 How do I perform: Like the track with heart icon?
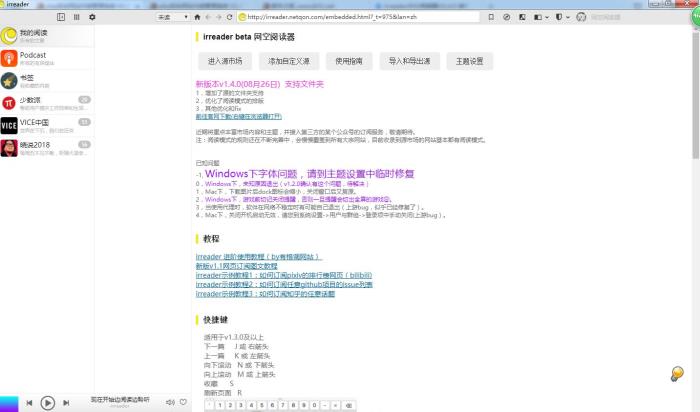(x=183, y=402)
